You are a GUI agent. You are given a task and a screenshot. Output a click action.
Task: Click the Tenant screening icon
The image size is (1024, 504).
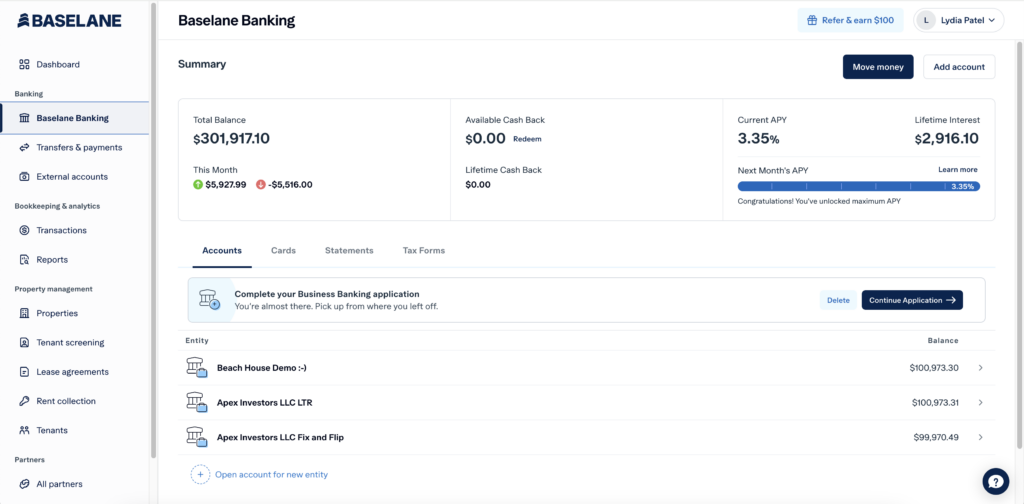(24, 342)
